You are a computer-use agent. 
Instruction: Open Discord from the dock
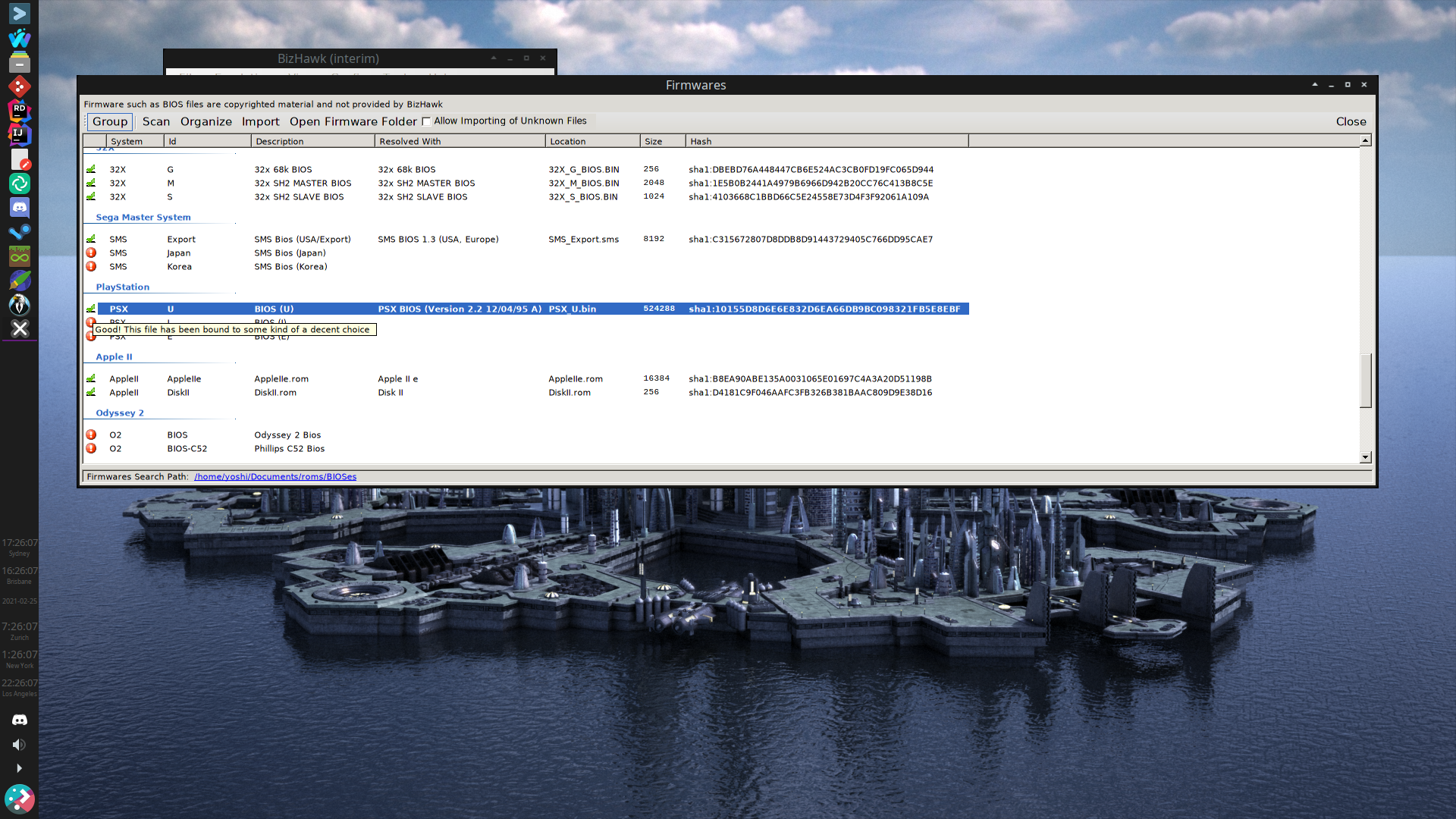(20, 207)
